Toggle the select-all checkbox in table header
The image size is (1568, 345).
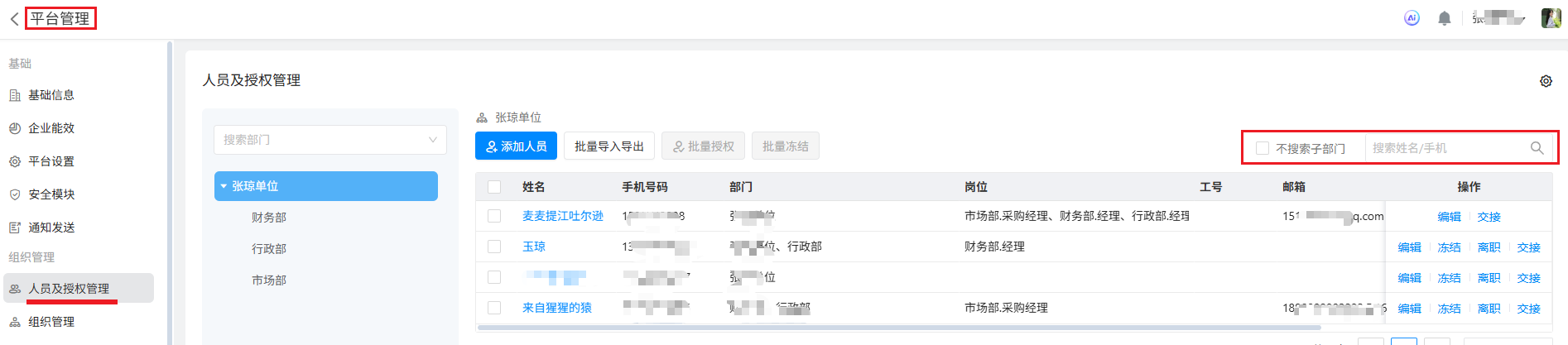tap(494, 187)
